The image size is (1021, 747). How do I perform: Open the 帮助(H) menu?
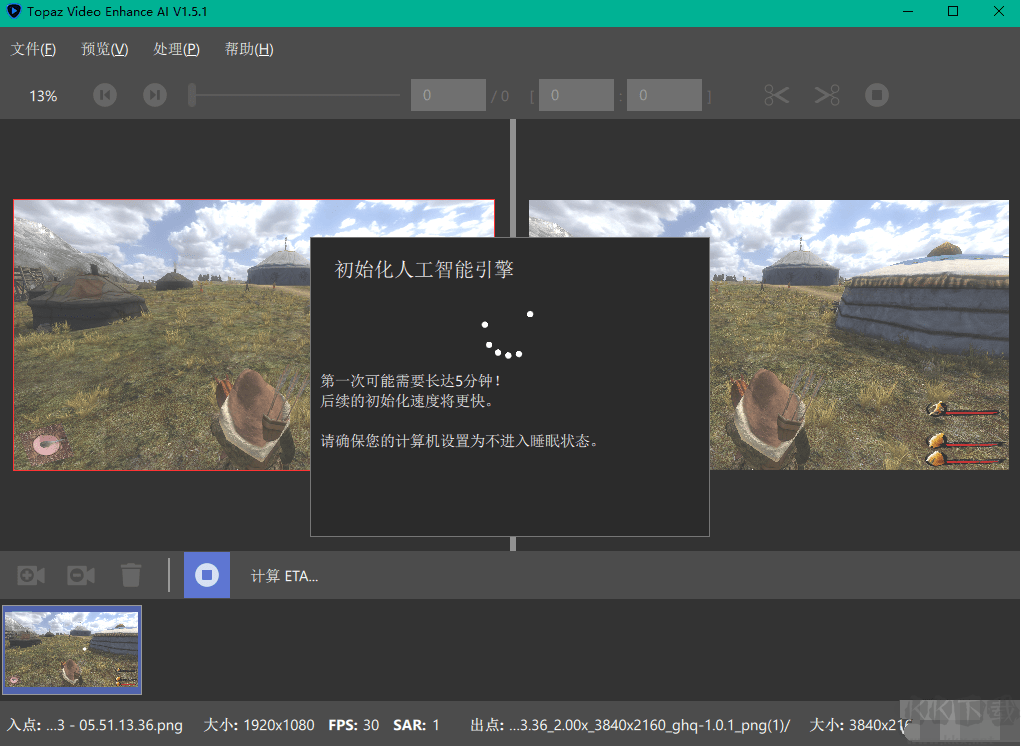[248, 48]
